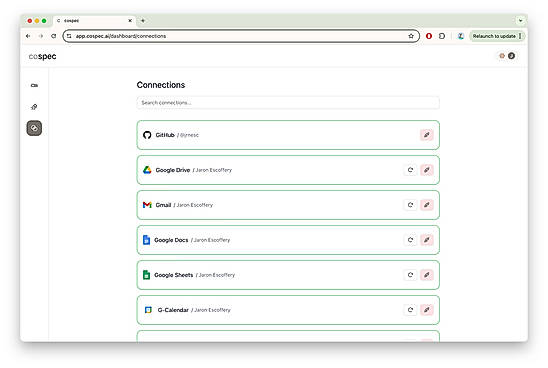Click the top sidebar icon above the rocket
The image size is (548, 368).
click(x=34, y=85)
